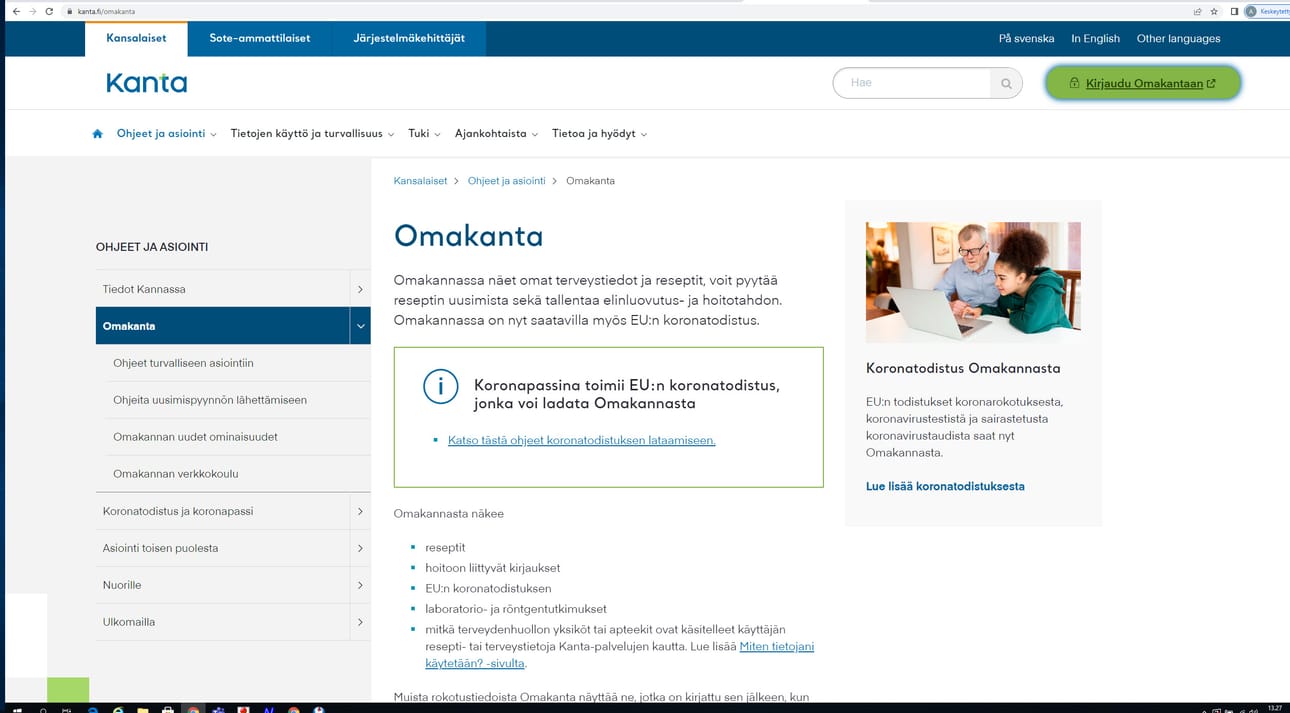Image resolution: width=1290 pixels, height=713 pixels.
Task: Click the OHJEET JA ASIOINTI sidebar heading
Action: 152,247
